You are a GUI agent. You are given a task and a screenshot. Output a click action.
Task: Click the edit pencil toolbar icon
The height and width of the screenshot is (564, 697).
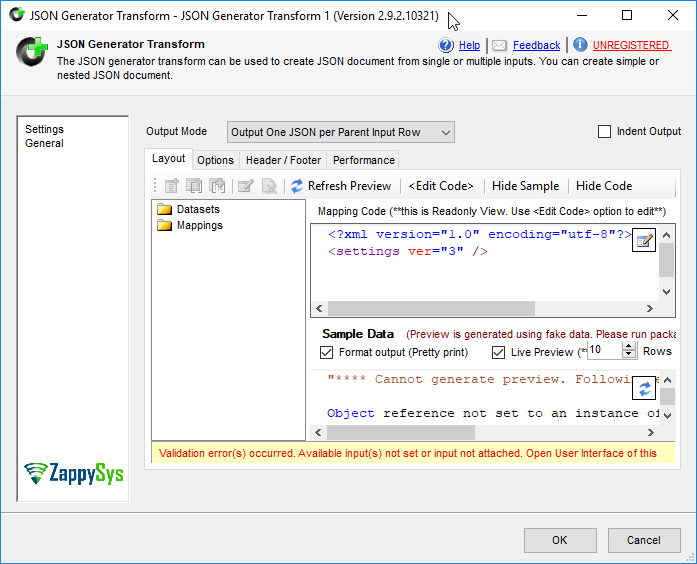coord(245,186)
